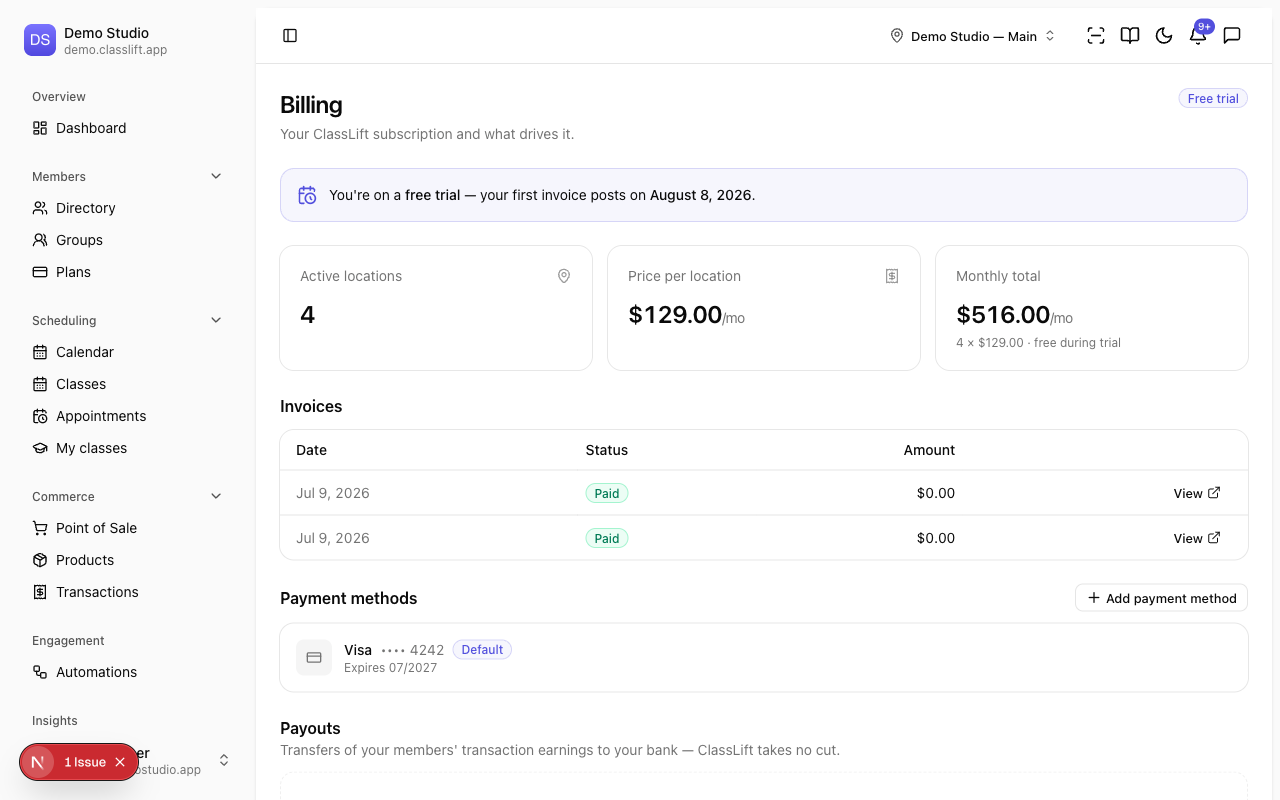
Task: Click the Appointments clock-calendar icon
Action: pos(40,416)
